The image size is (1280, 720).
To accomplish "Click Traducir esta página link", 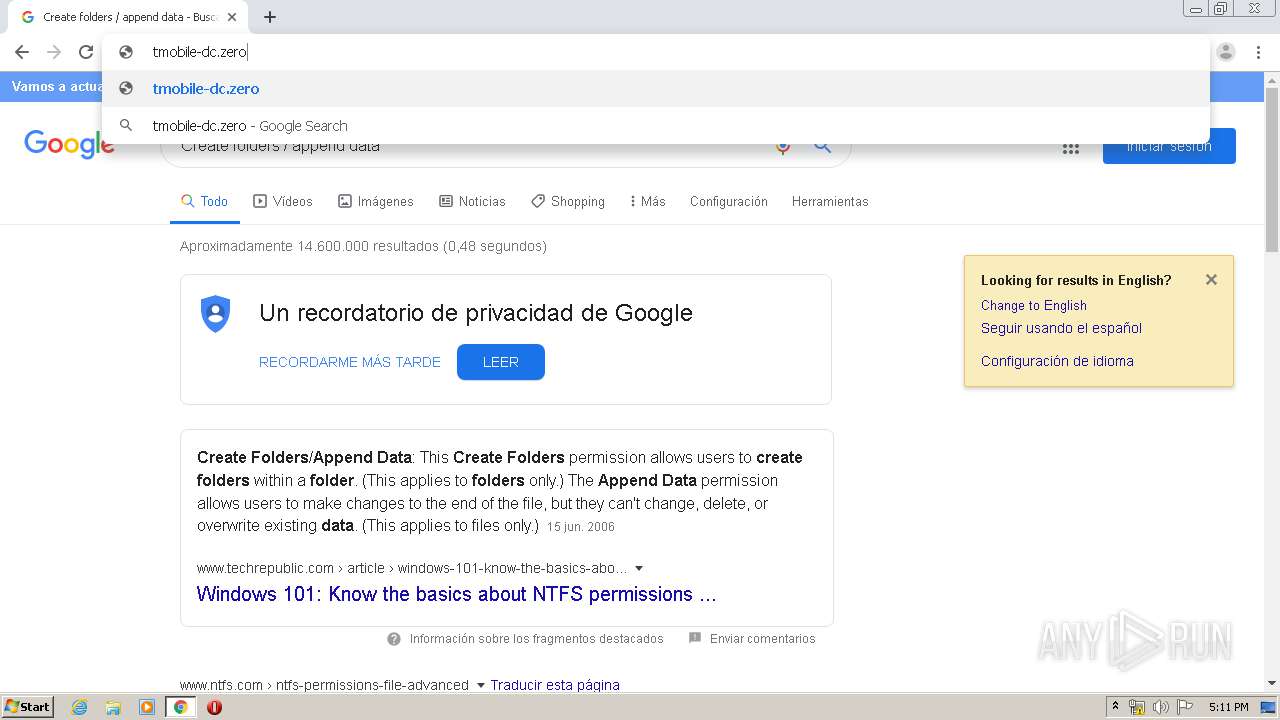I will click(x=555, y=685).
